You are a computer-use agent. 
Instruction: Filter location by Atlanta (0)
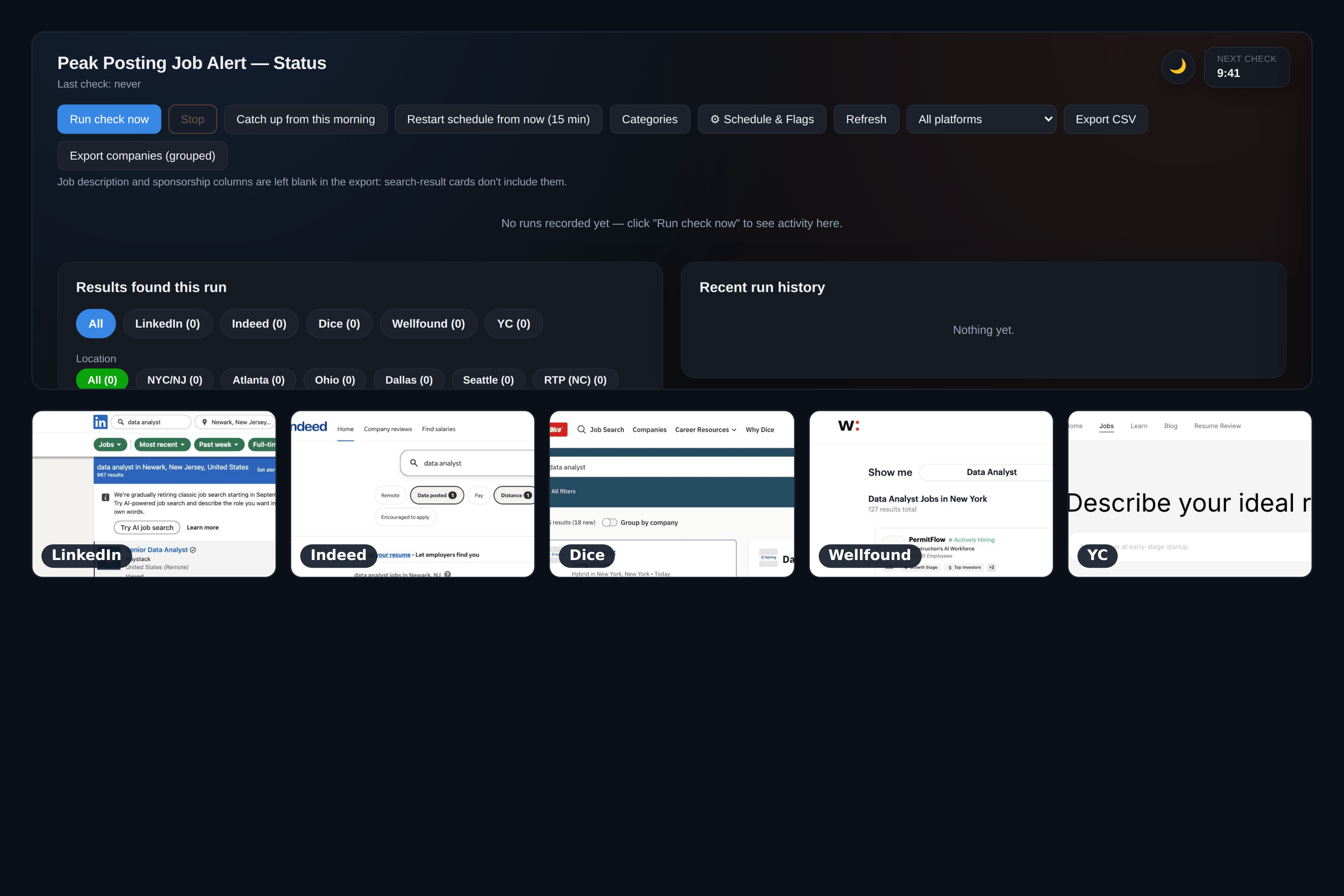258,379
